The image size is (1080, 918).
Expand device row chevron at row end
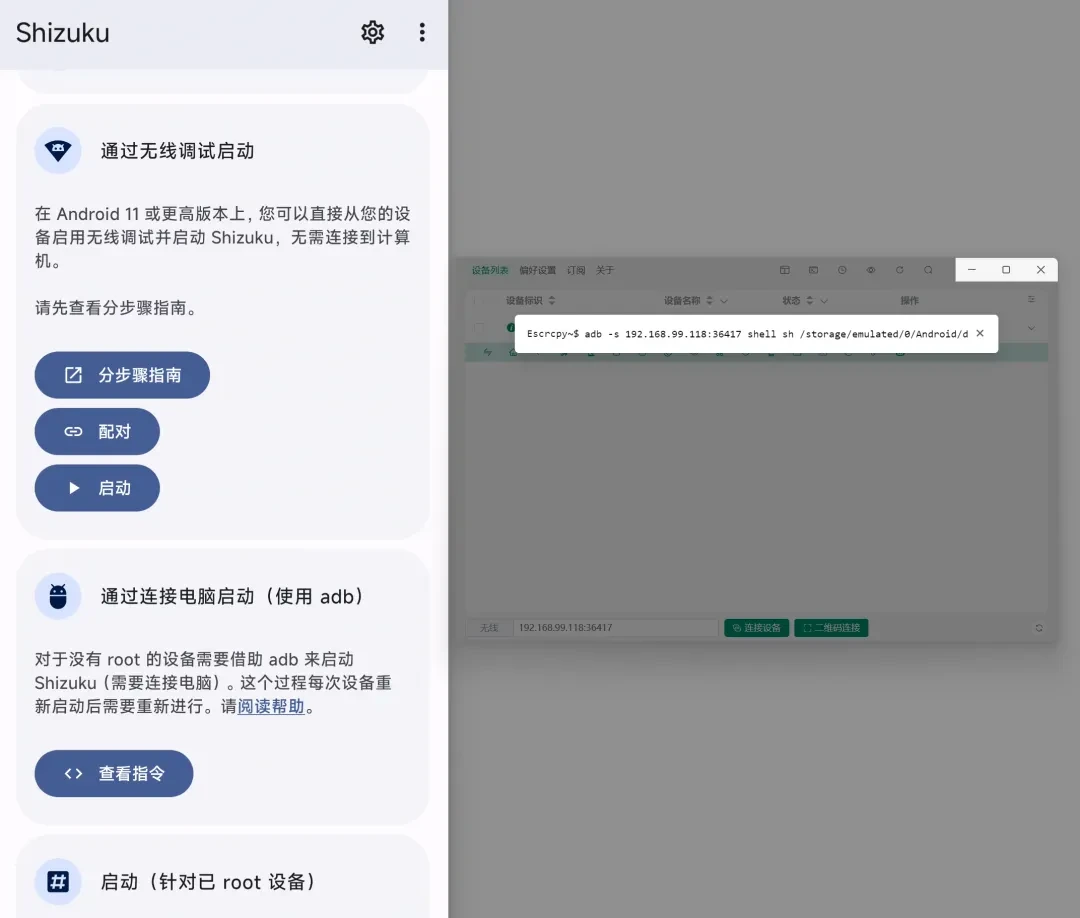[1031, 328]
